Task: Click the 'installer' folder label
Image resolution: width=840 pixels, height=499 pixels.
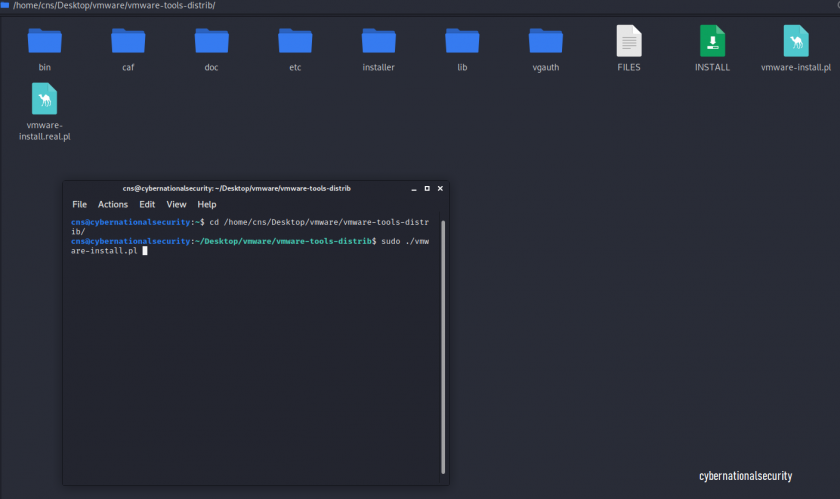Action: [x=379, y=68]
